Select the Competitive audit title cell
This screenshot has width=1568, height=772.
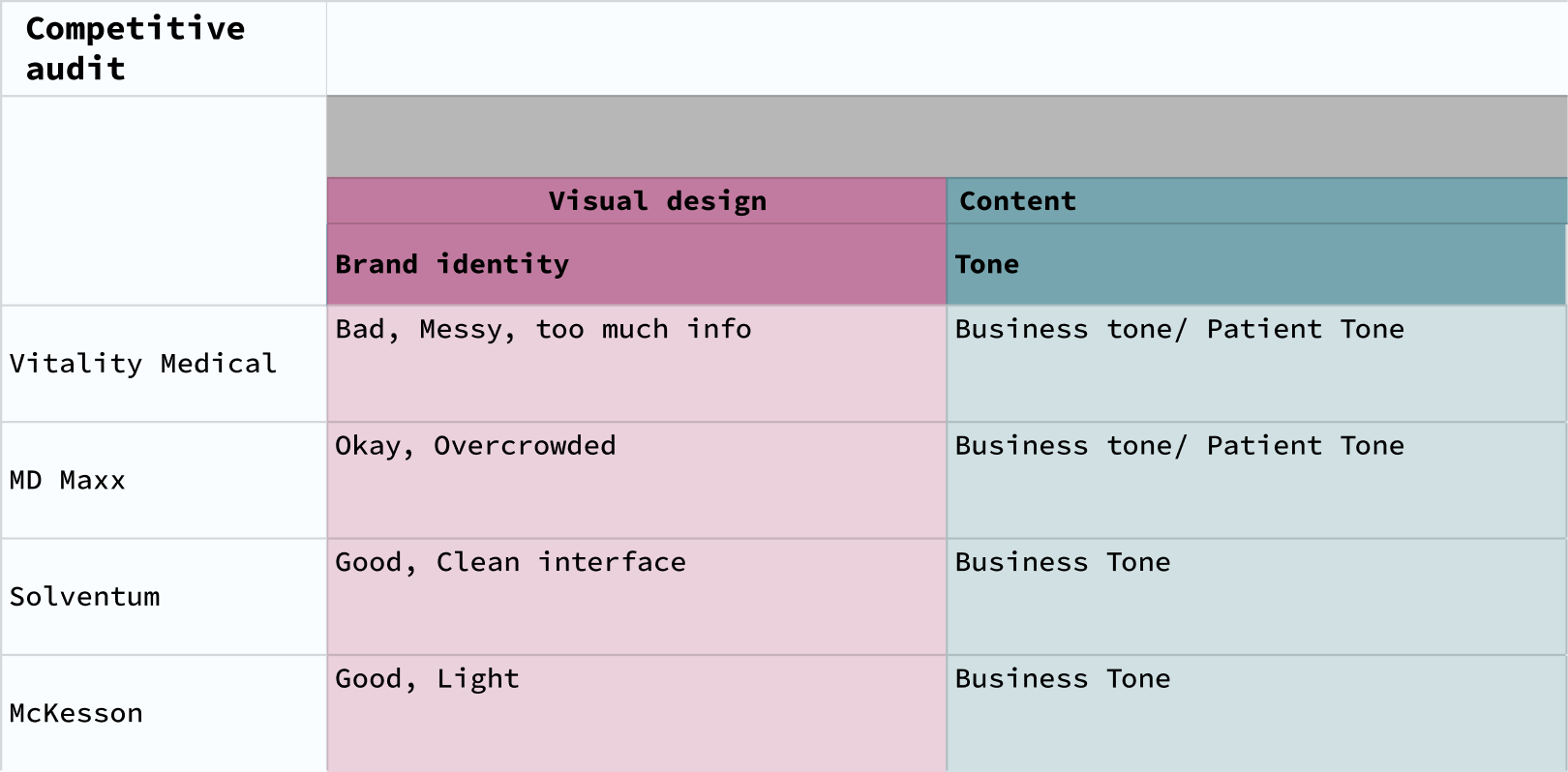point(163,48)
